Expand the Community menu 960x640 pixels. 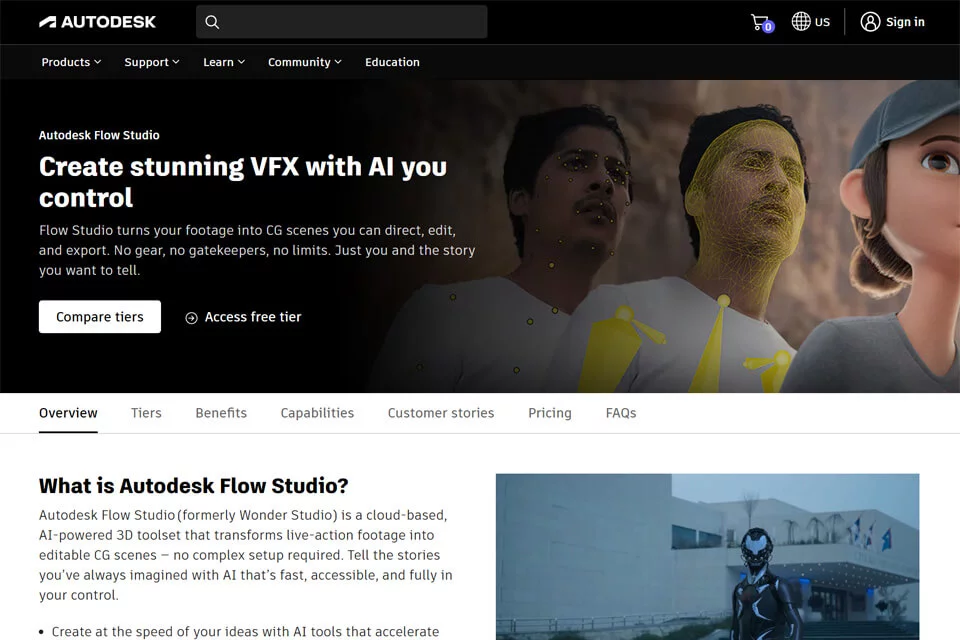click(304, 62)
